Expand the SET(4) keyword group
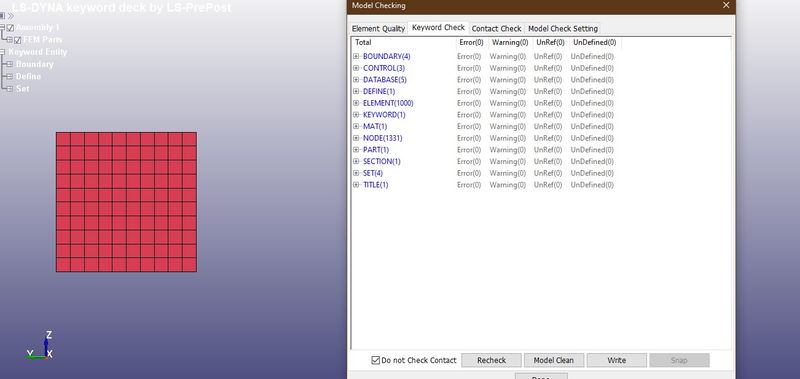The width and height of the screenshot is (800, 379). tap(356, 173)
